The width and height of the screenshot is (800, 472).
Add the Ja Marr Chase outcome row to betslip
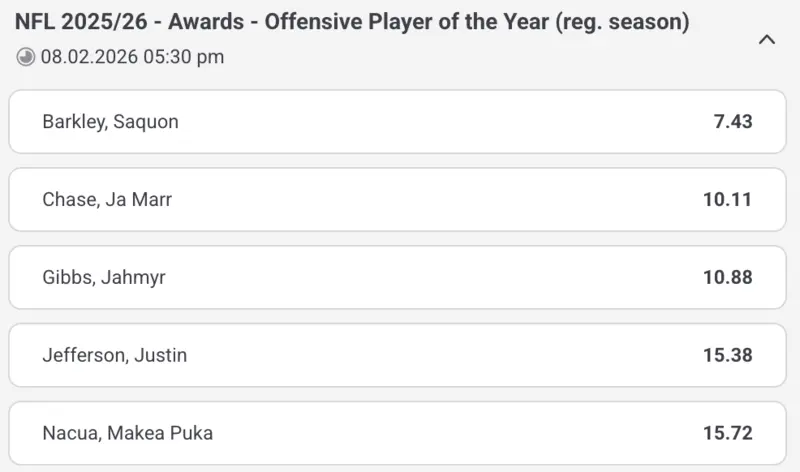pyautogui.click(x=398, y=200)
